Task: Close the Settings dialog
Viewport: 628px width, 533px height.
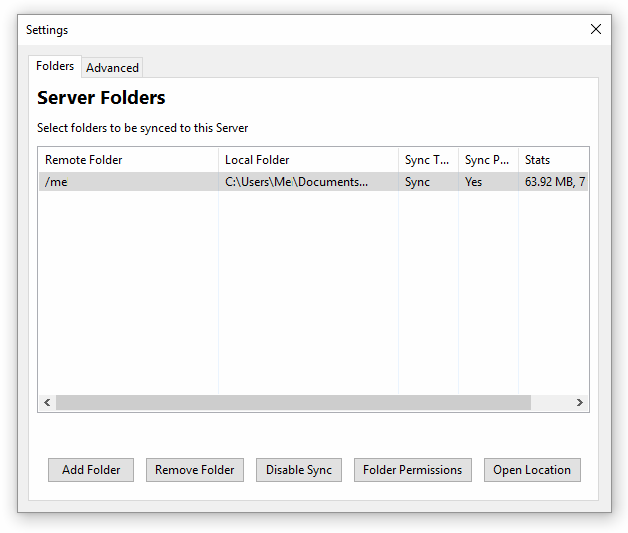Action: (x=596, y=30)
